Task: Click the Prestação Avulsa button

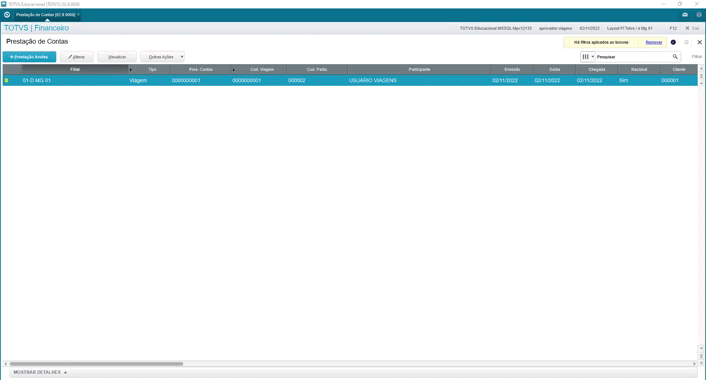Action: pyautogui.click(x=29, y=57)
